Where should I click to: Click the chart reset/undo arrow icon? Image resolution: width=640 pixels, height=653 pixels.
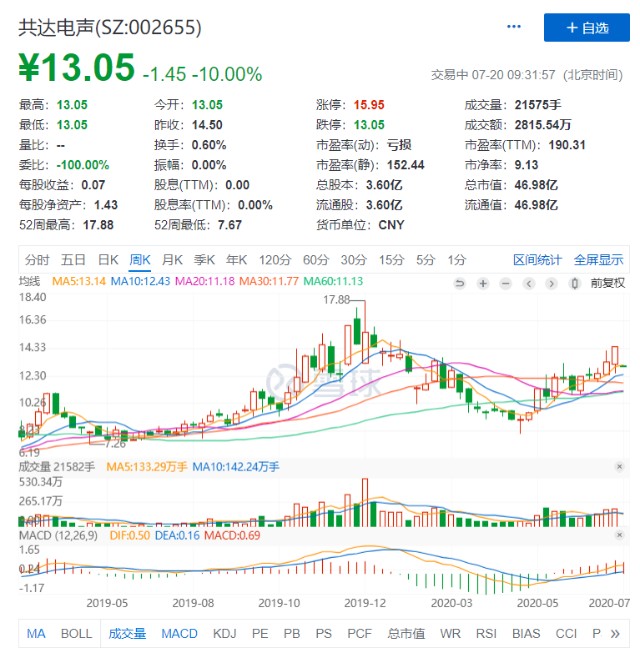(x=460, y=283)
